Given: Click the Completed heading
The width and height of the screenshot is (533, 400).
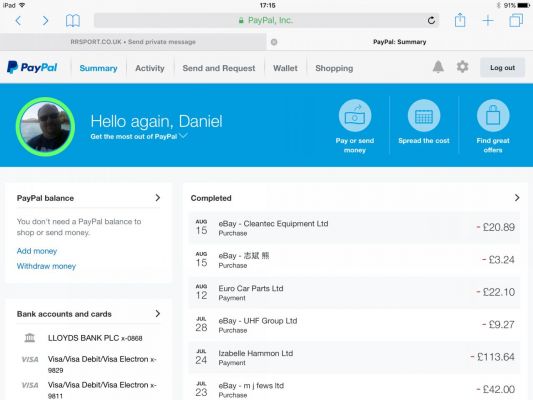Looking at the screenshot, I should 211,198.
